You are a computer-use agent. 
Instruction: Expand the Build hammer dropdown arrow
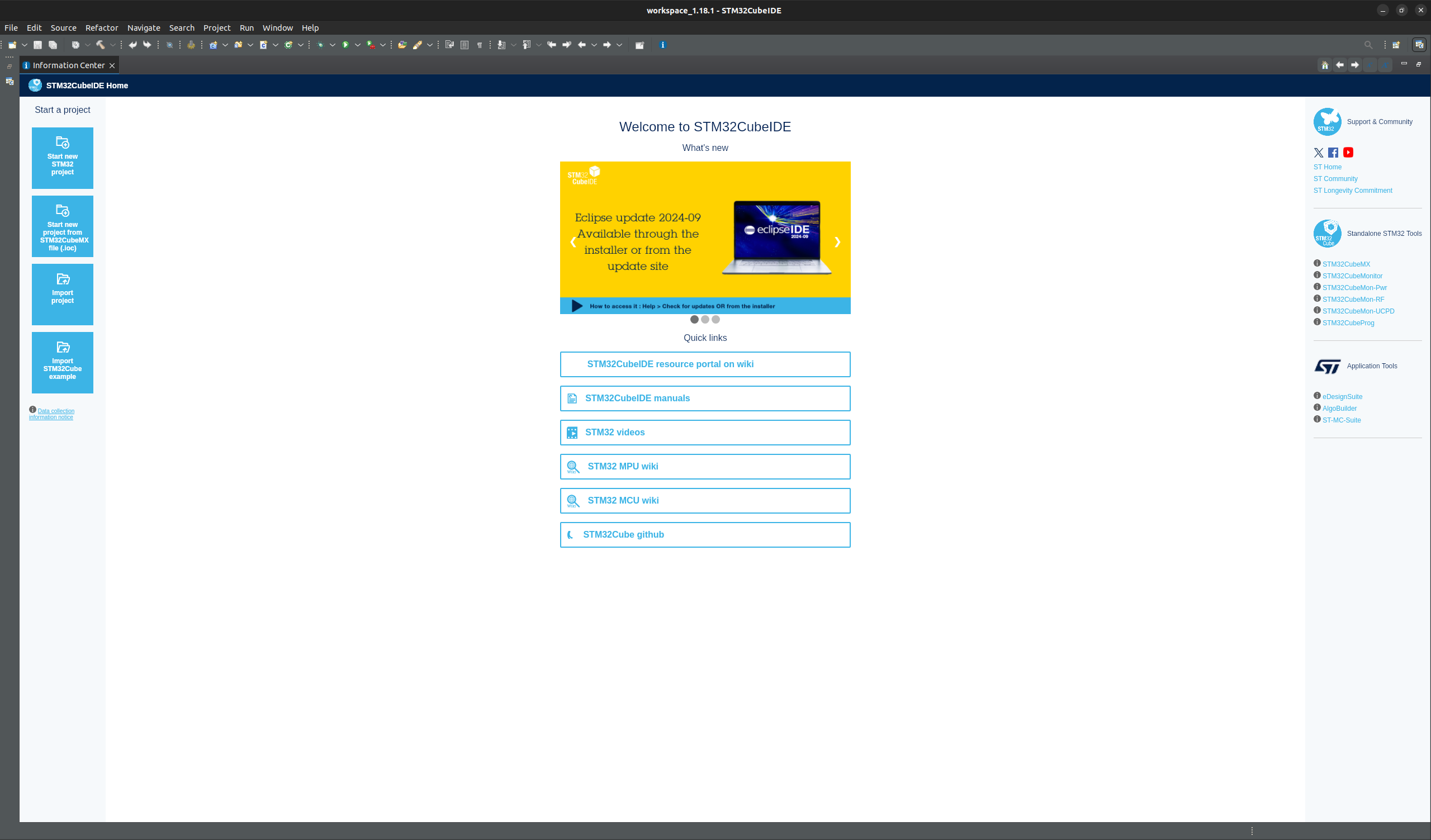coord(112,45)
